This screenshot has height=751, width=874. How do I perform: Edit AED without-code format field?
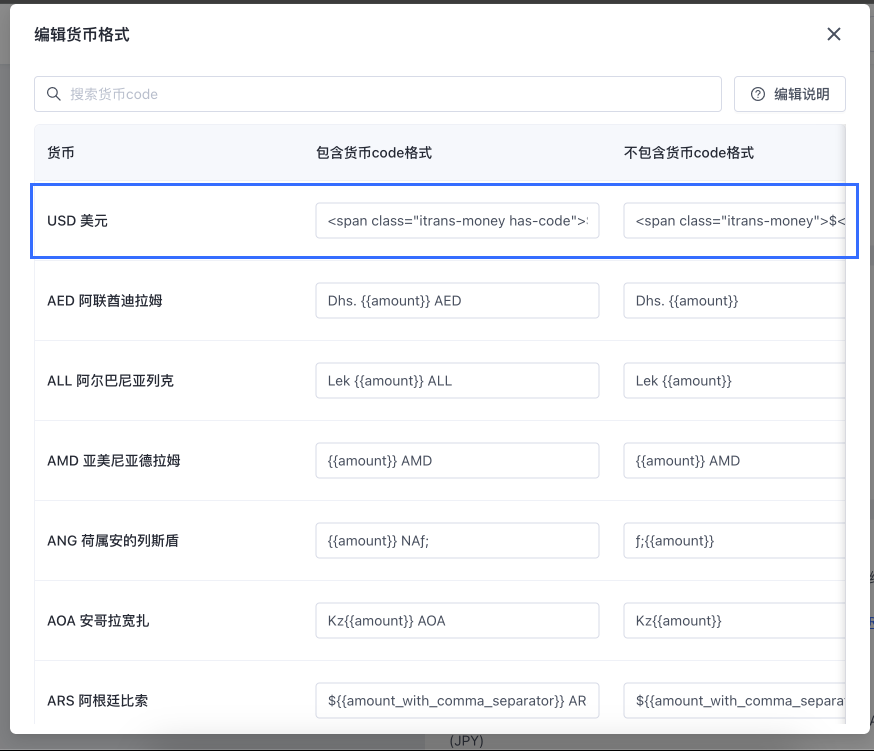click(735, 301)
